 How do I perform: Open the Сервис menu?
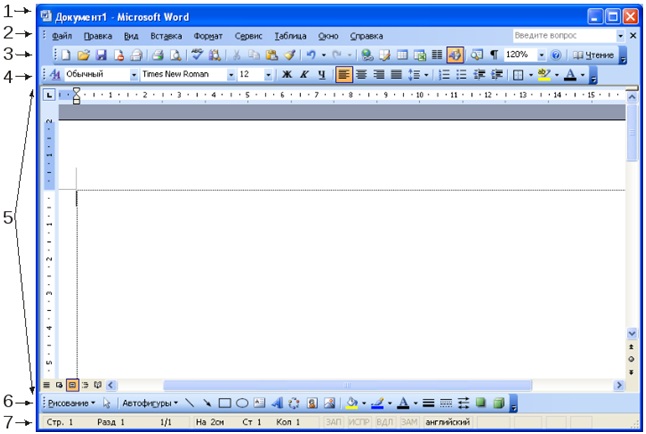click(248, 36)
